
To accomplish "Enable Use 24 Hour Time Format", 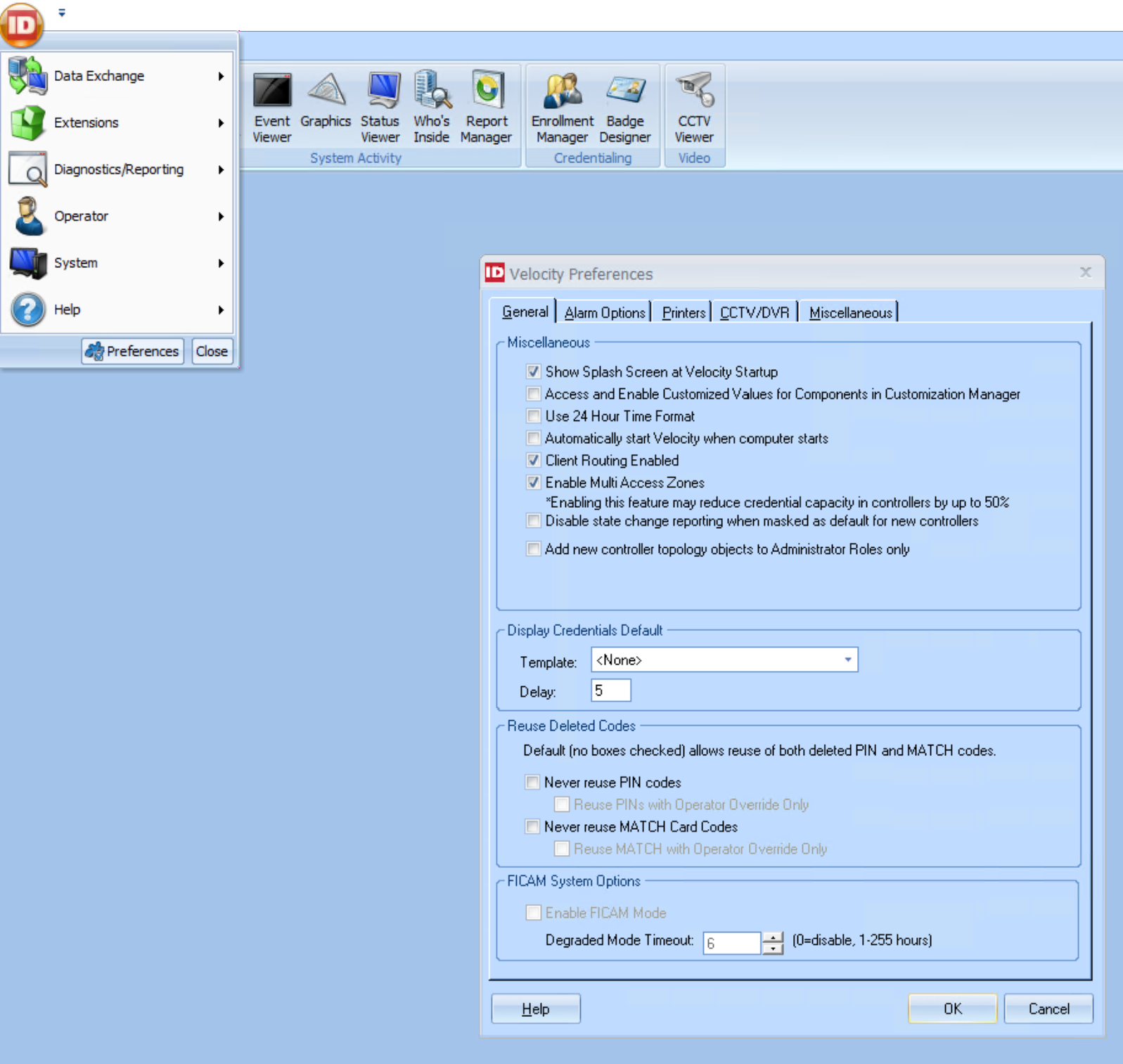I will (x=534, y=416).
